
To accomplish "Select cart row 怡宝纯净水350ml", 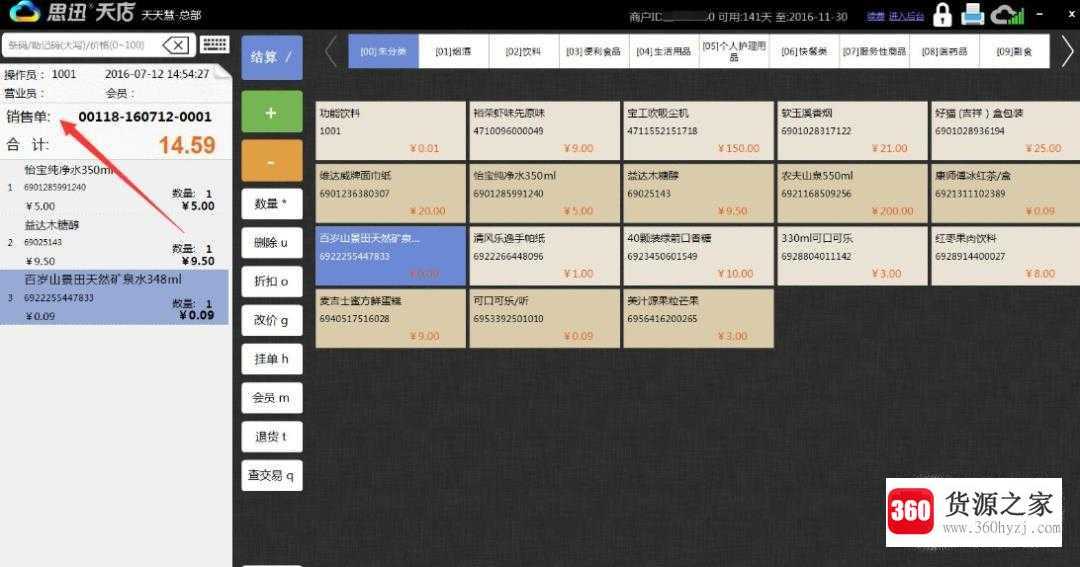I will [114, 187].
